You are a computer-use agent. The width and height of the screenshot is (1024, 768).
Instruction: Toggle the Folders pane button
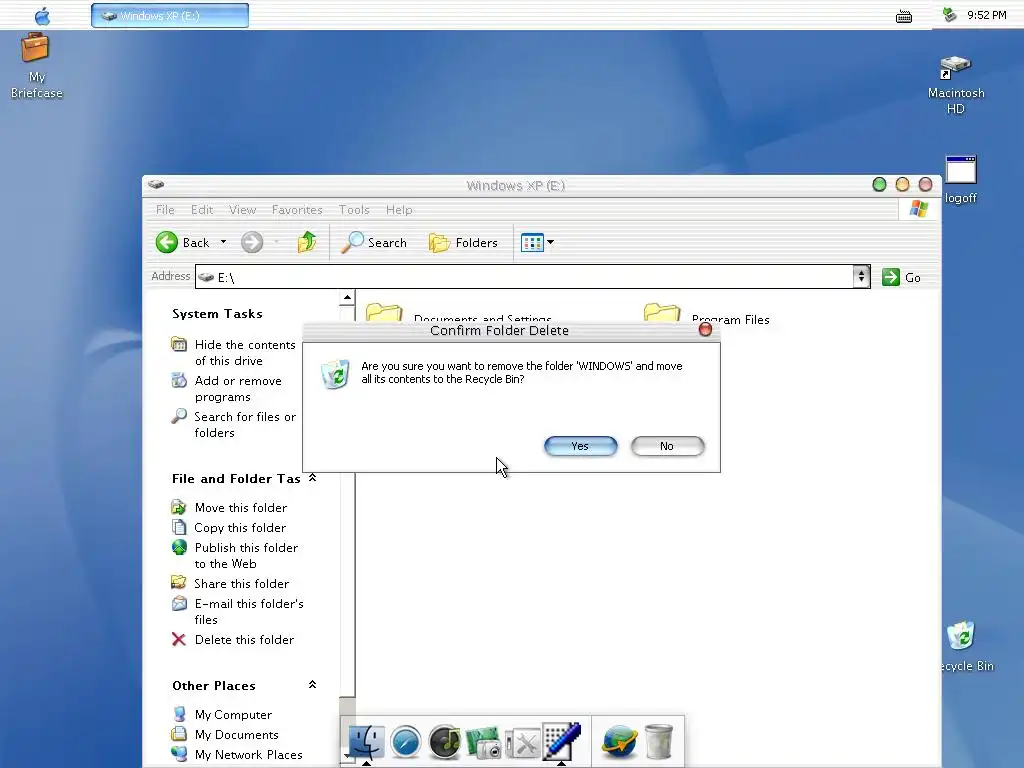[x=463, y=242]
